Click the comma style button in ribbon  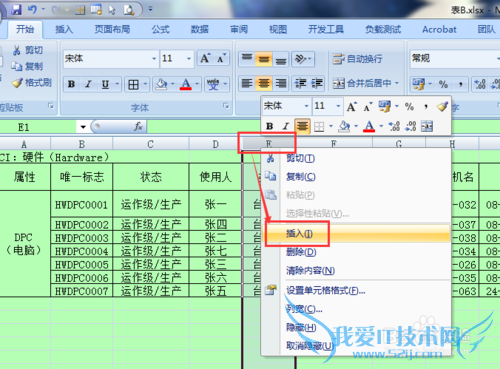[461, 84]
